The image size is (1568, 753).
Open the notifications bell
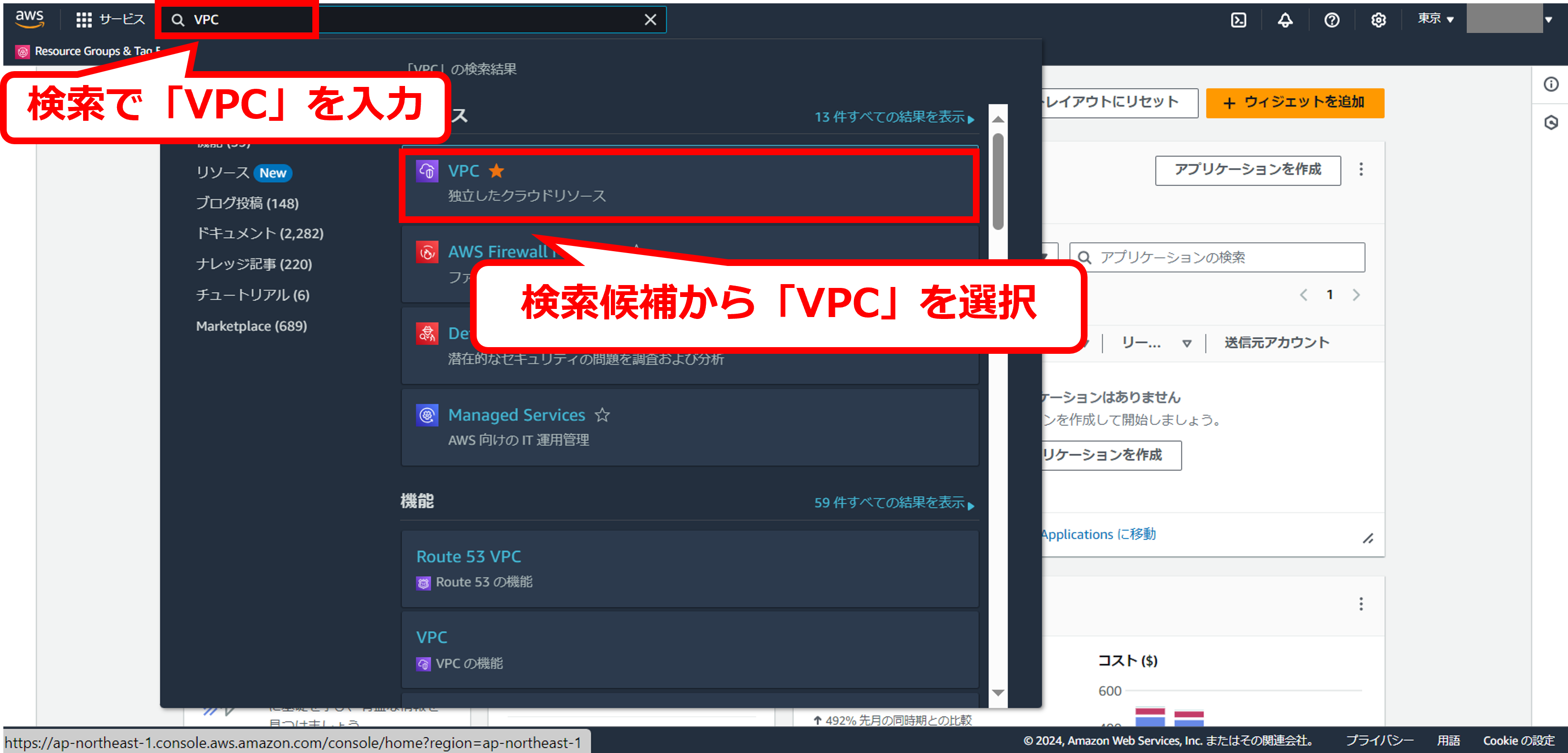click(1285, 20)
